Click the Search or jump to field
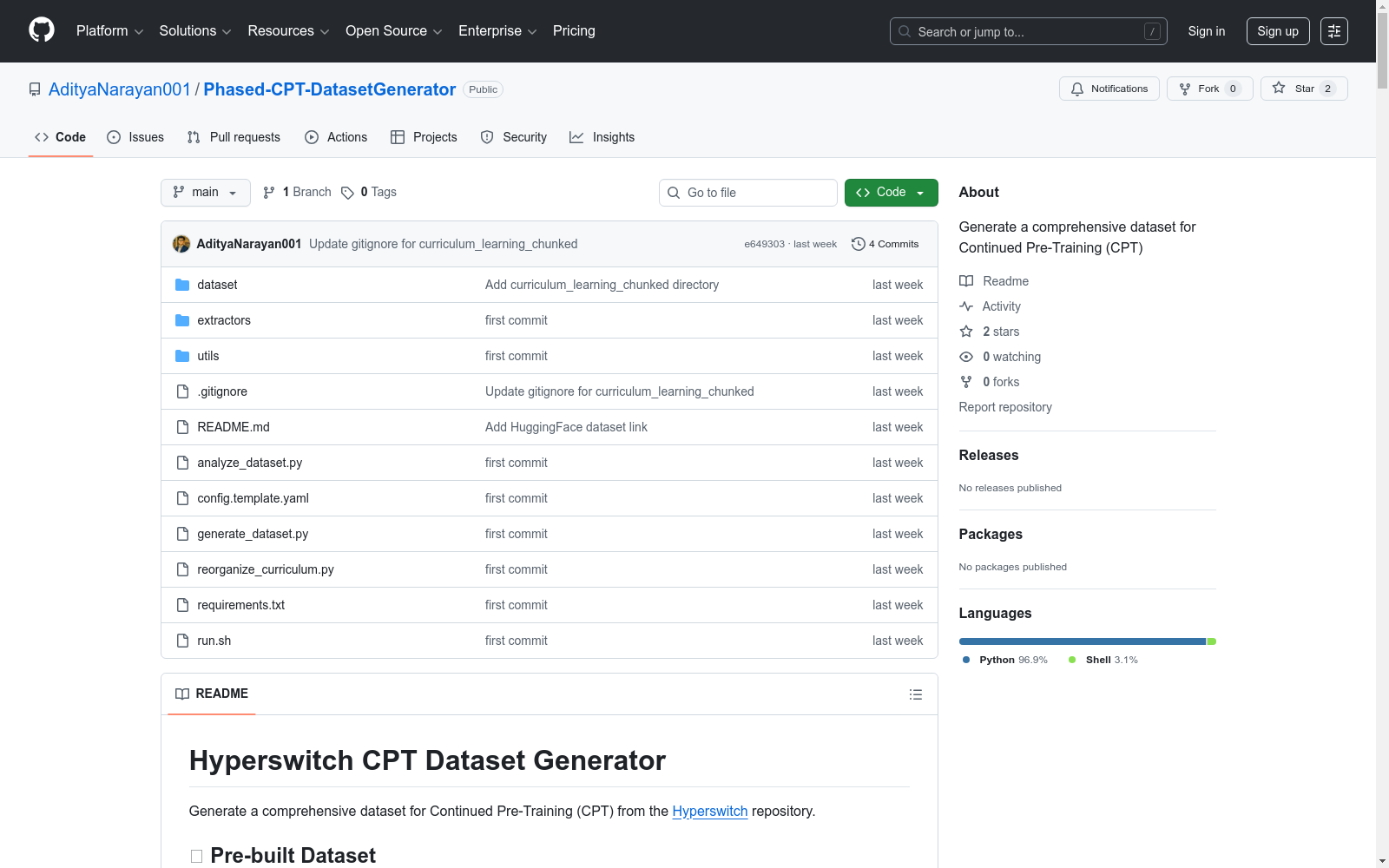The image size is (1389, 868). pyautogui.click(x=1029, y=31)
